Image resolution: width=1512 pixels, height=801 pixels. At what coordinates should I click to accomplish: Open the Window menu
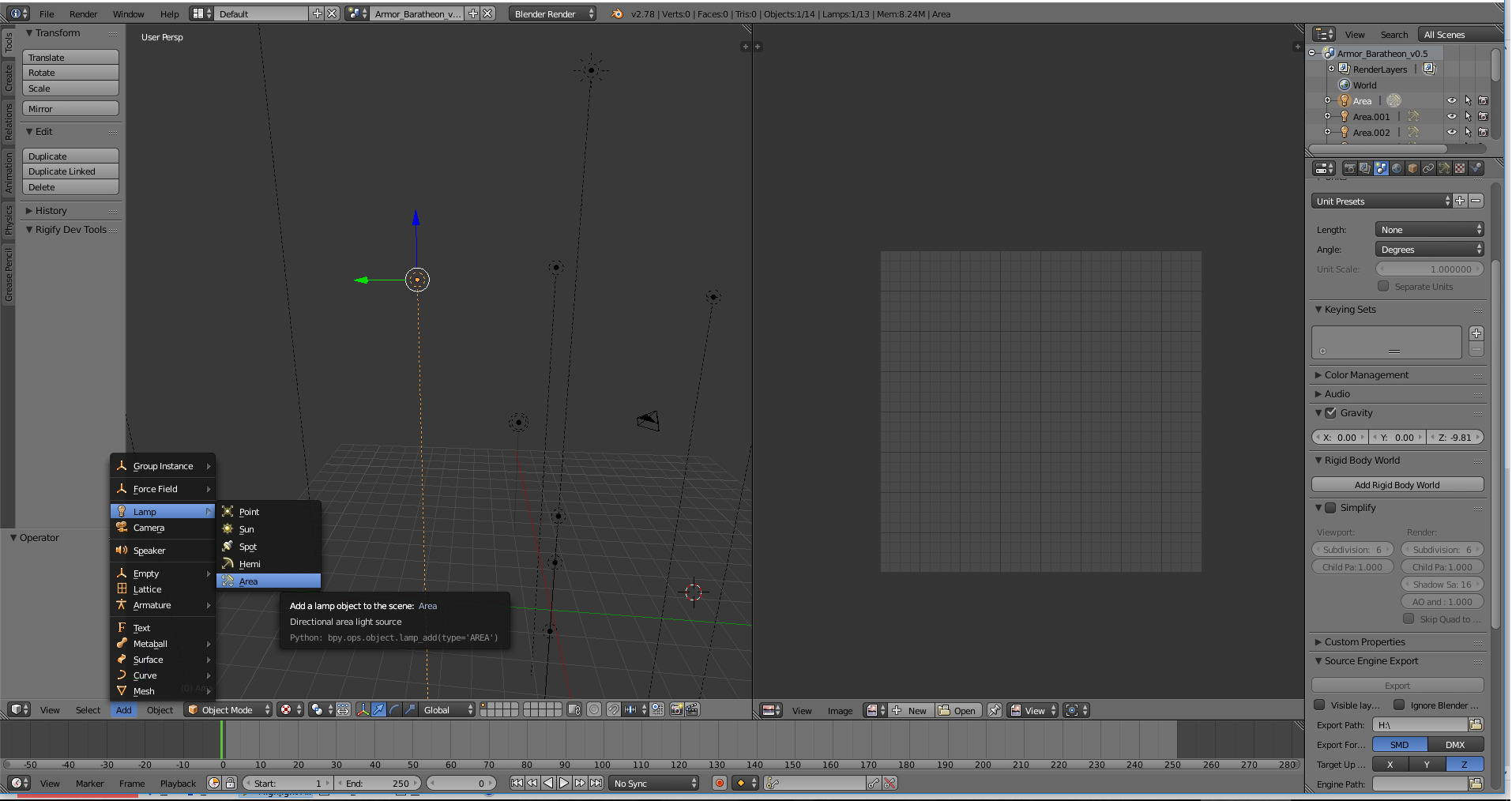[128, 13]
